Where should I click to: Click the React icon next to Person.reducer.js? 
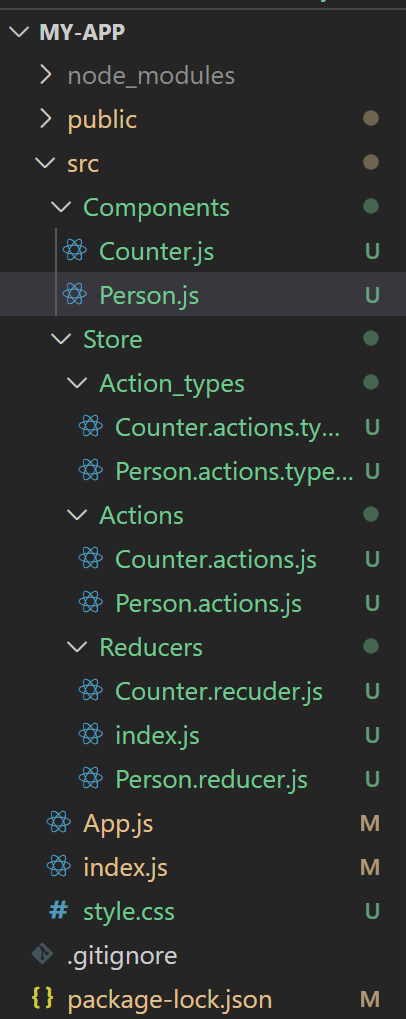90,778
